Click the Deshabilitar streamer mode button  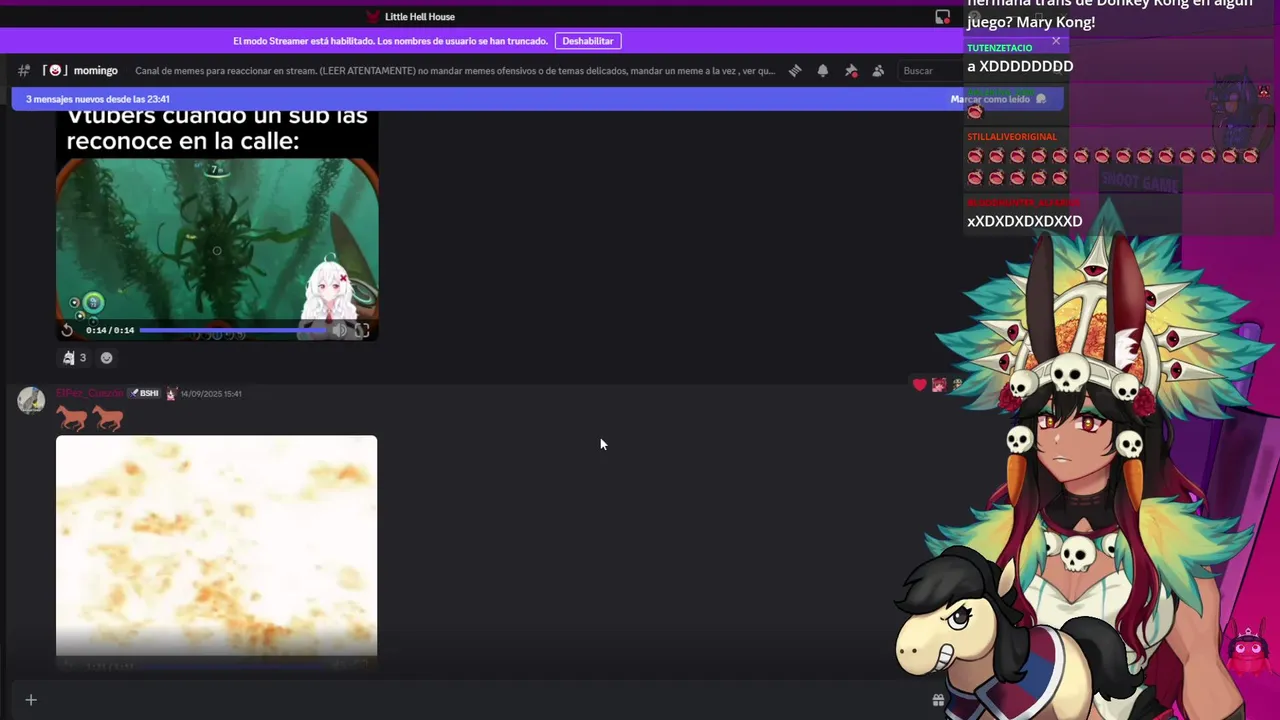(x=588, y=41)
